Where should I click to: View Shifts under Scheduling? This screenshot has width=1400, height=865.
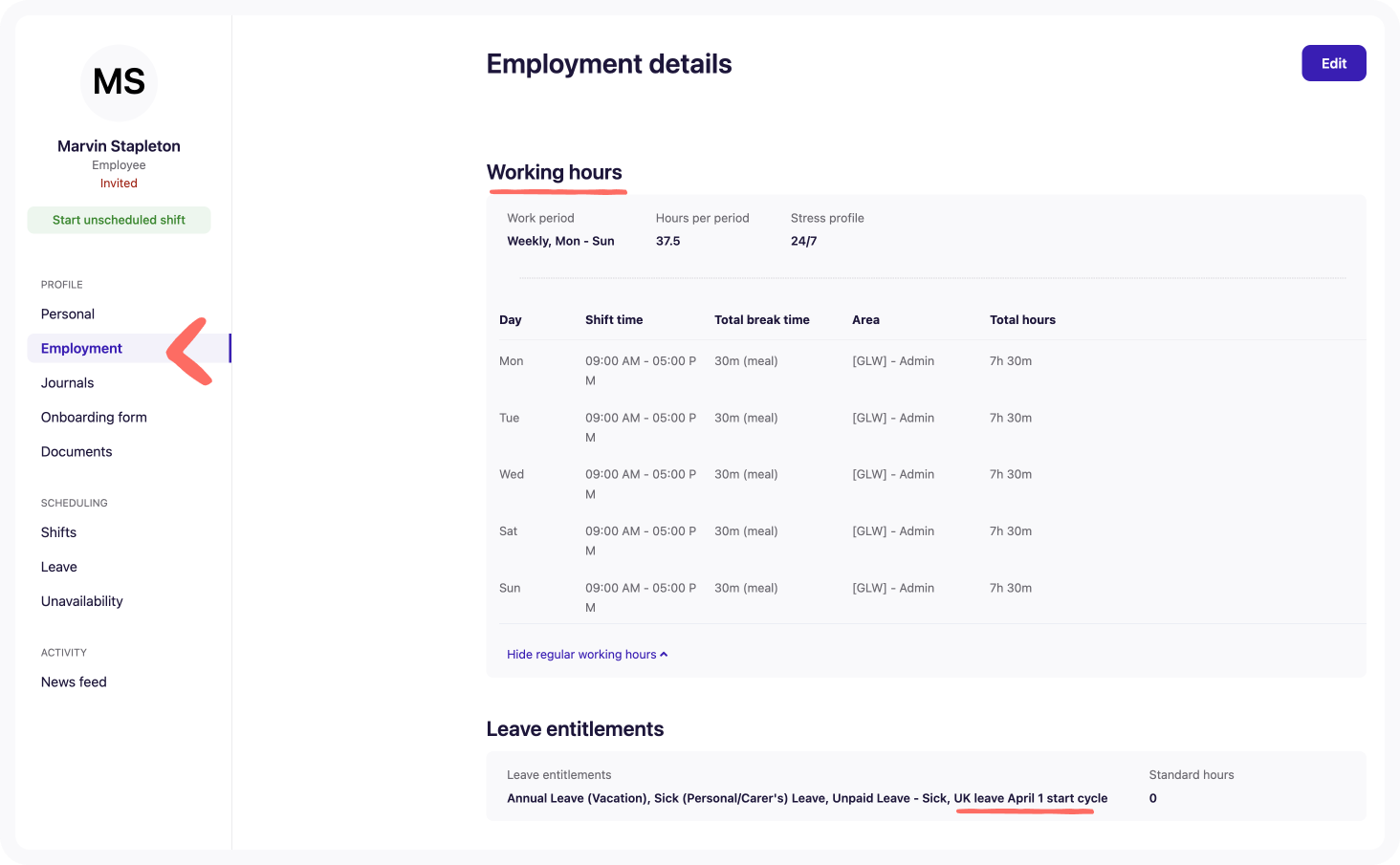click(58, 532)
